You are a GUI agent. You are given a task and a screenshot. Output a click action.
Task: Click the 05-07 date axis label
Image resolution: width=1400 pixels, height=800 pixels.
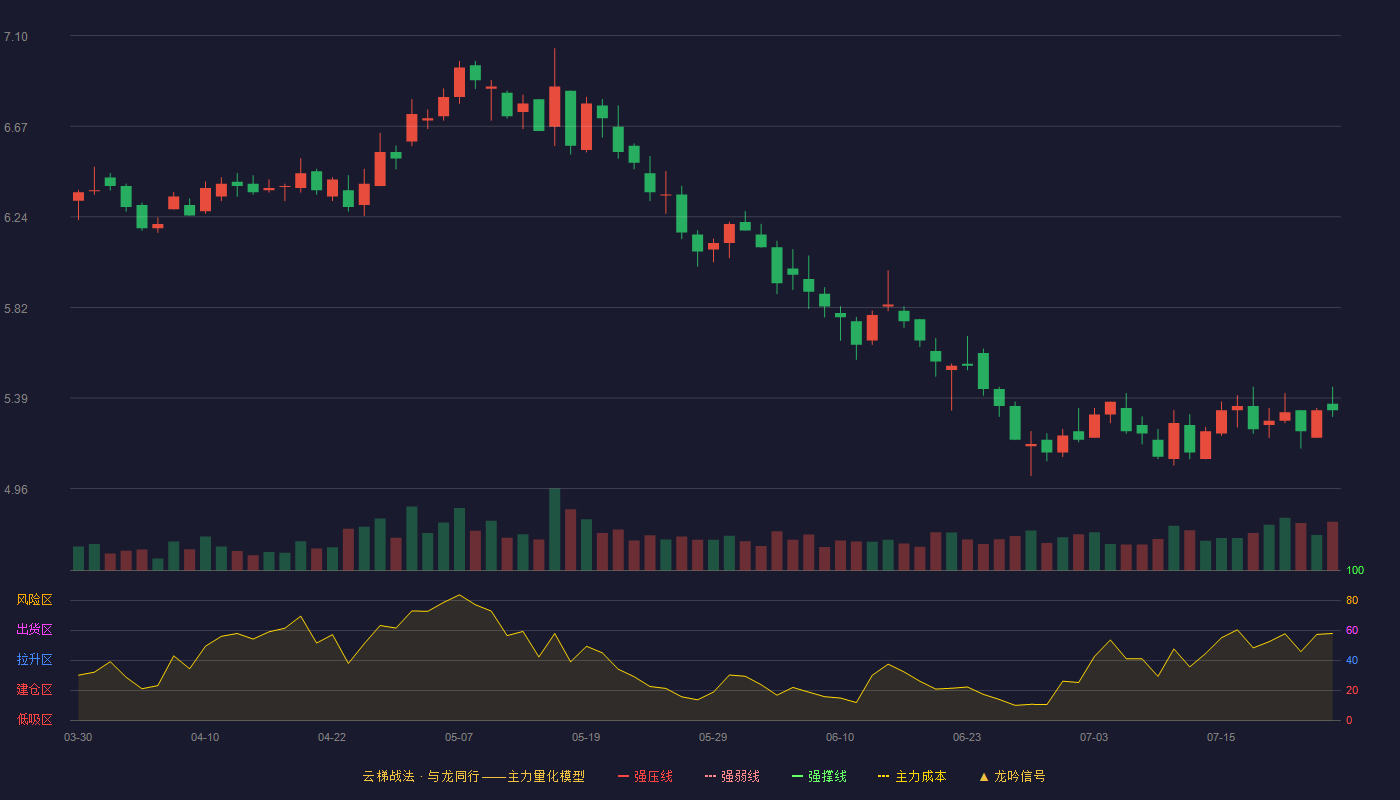pyautogui.click(x=459, y=737)
